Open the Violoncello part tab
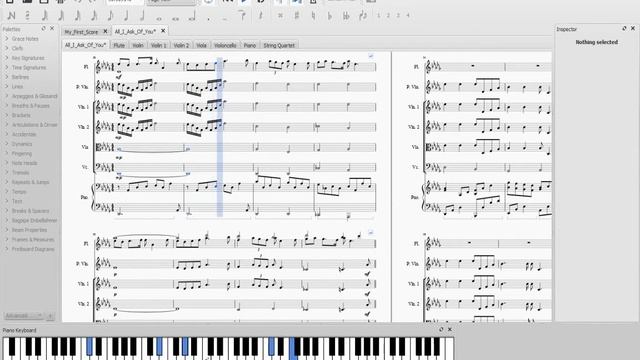640x360 pixels. tap(225, 45)
